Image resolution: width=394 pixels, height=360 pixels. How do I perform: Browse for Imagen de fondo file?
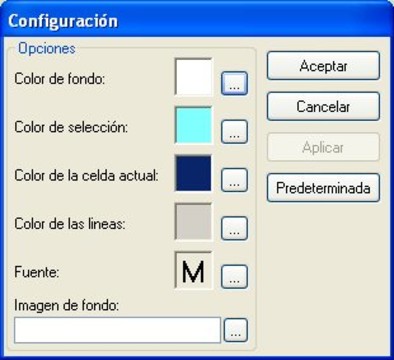236,330
